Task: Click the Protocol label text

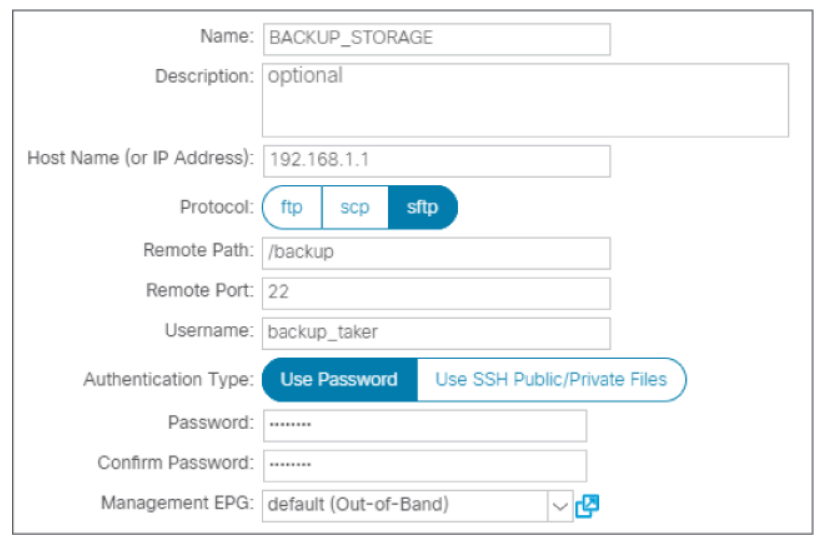Action: [217, 207]
